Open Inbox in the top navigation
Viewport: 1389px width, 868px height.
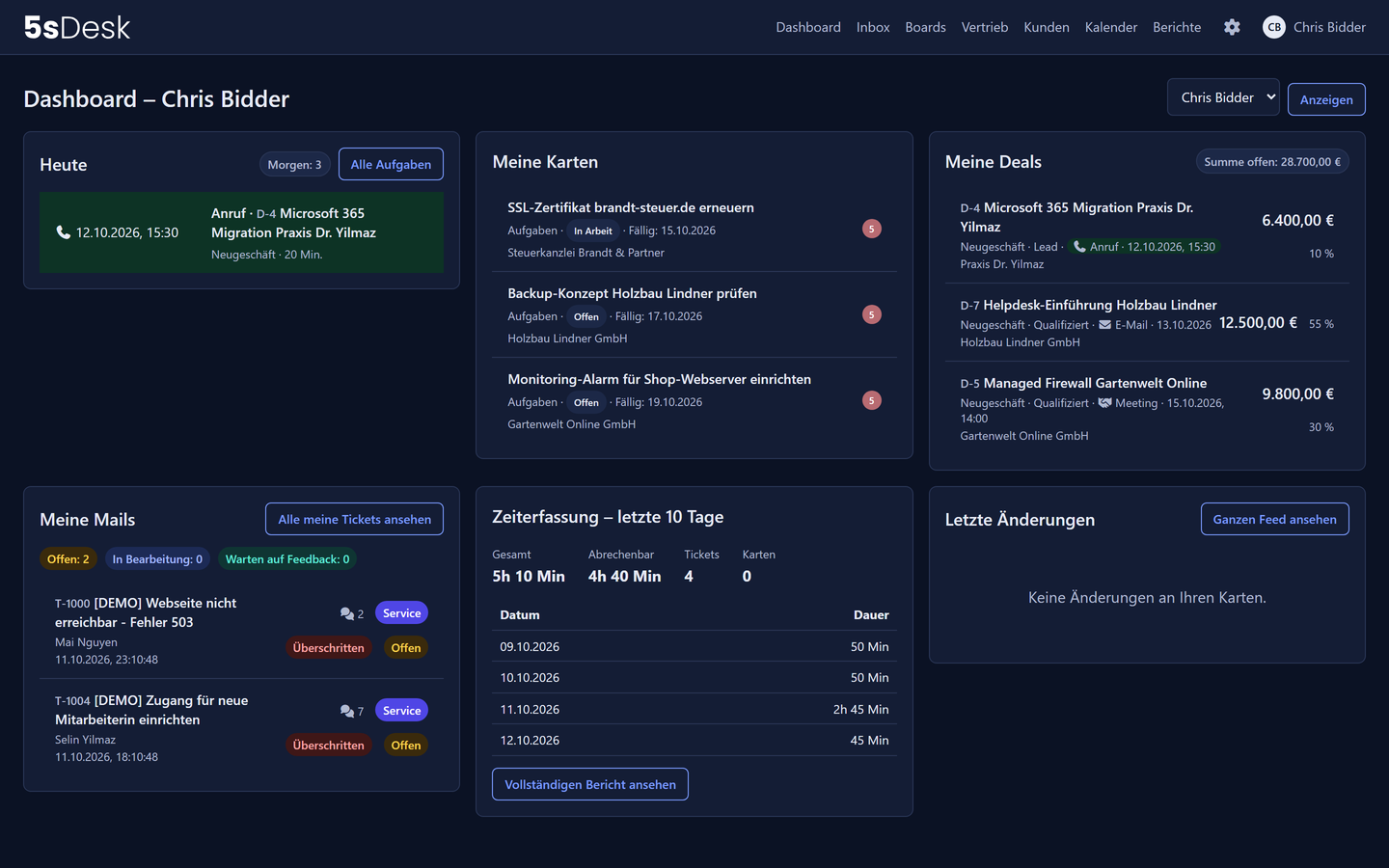[x=873, y=27]
